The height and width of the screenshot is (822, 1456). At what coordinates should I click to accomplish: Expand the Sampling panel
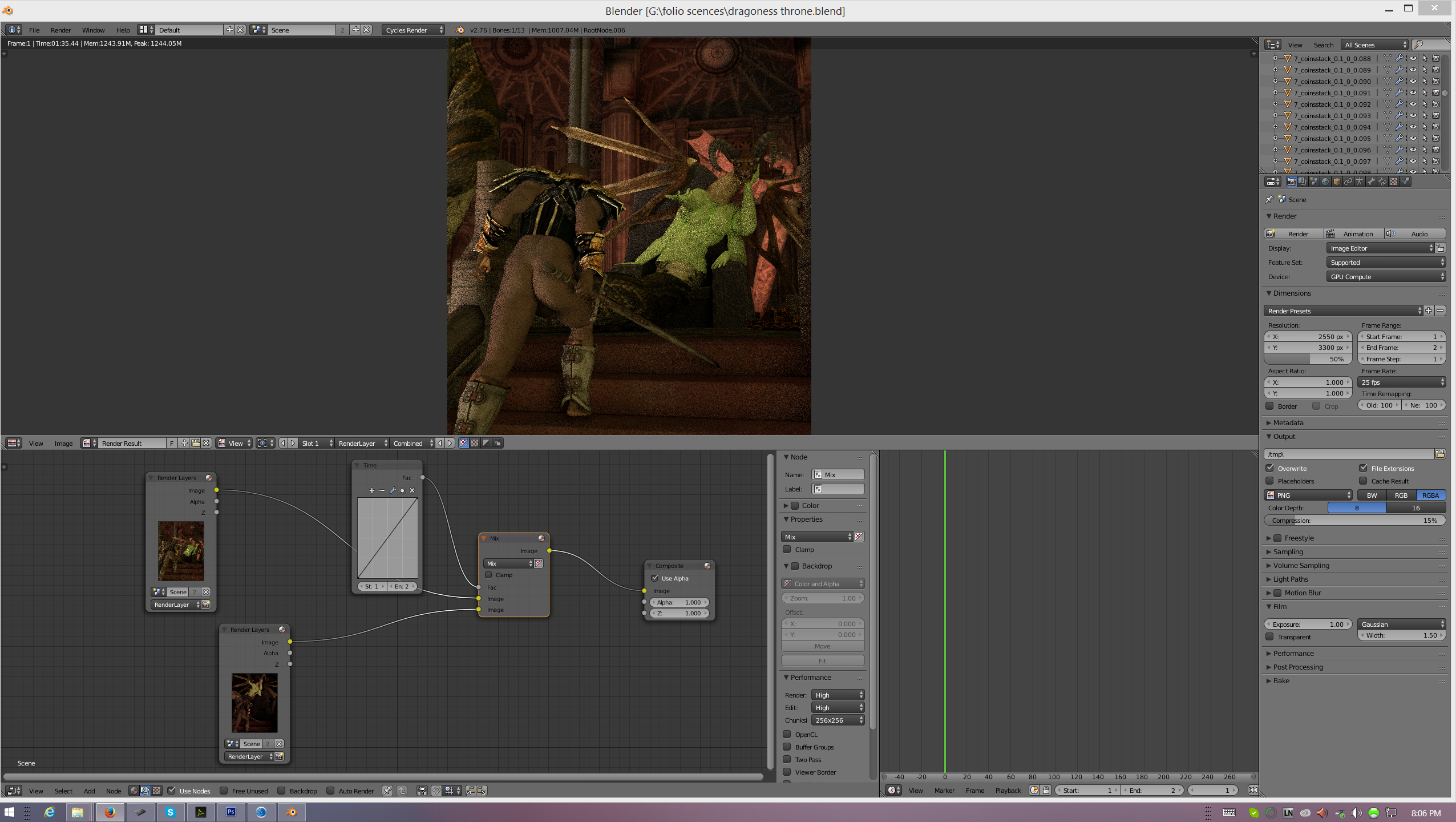click(x=1288, y=551)
